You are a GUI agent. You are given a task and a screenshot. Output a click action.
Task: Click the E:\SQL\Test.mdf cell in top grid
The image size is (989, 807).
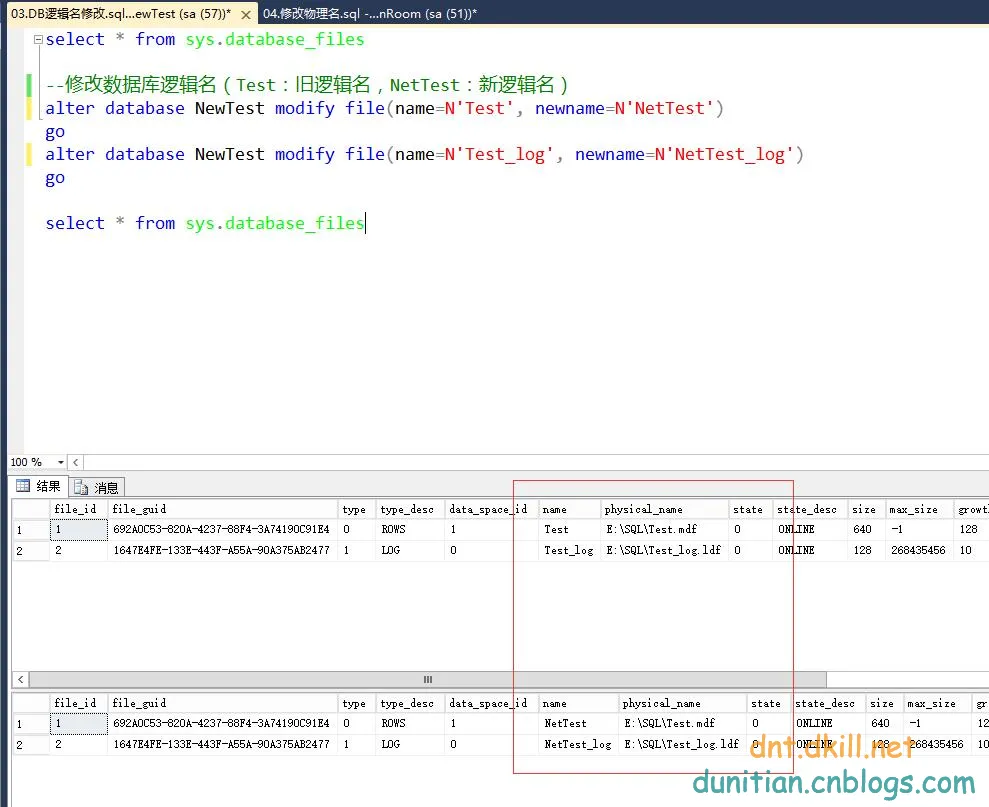point(651,530)
